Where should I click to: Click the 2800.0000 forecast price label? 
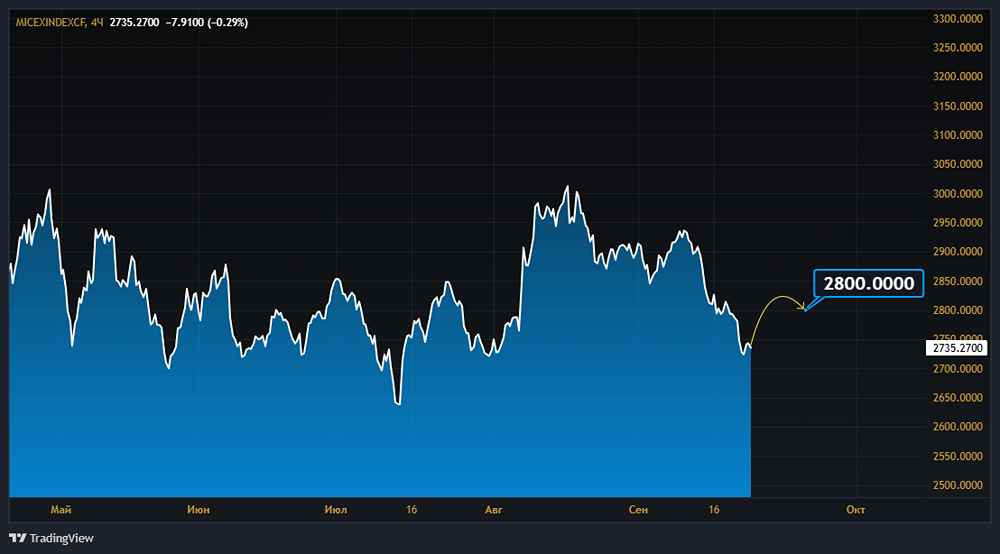[x=869, y=283]
